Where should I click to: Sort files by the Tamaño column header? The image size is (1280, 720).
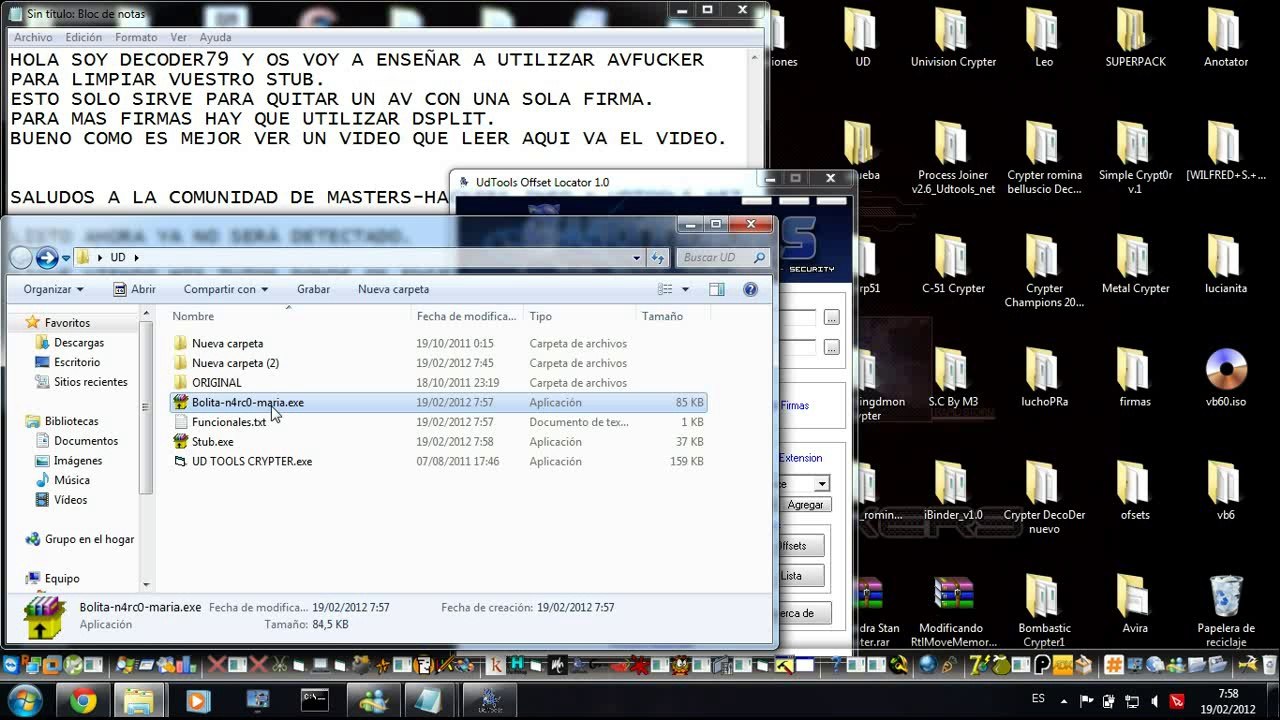click(x=672, y=316)
